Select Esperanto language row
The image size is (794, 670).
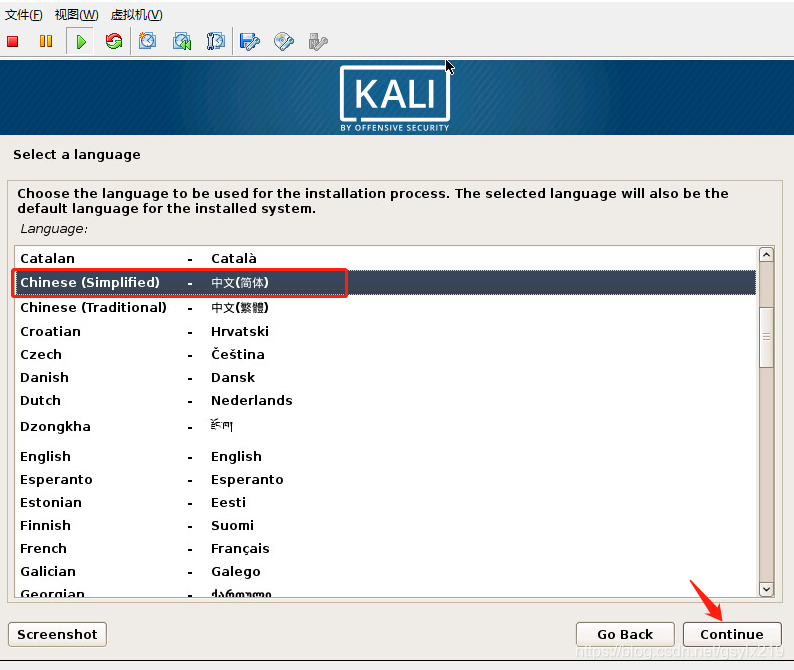(x=385, y=480)
